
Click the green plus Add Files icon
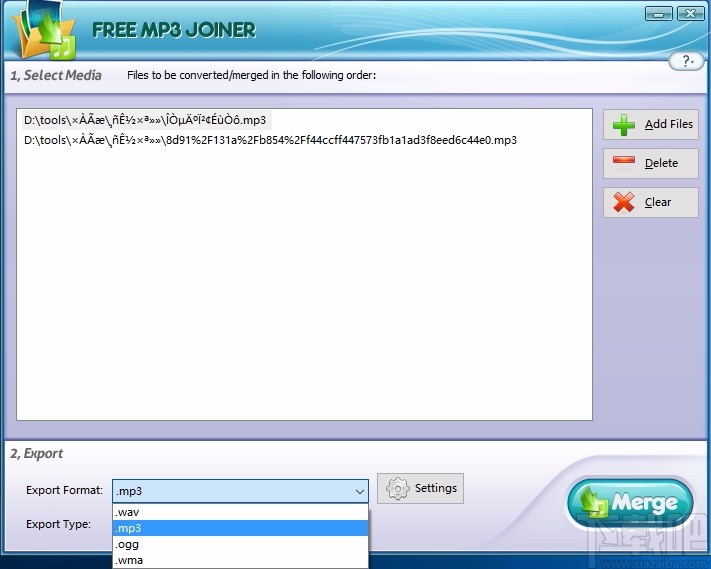click(x=623, y=125)
